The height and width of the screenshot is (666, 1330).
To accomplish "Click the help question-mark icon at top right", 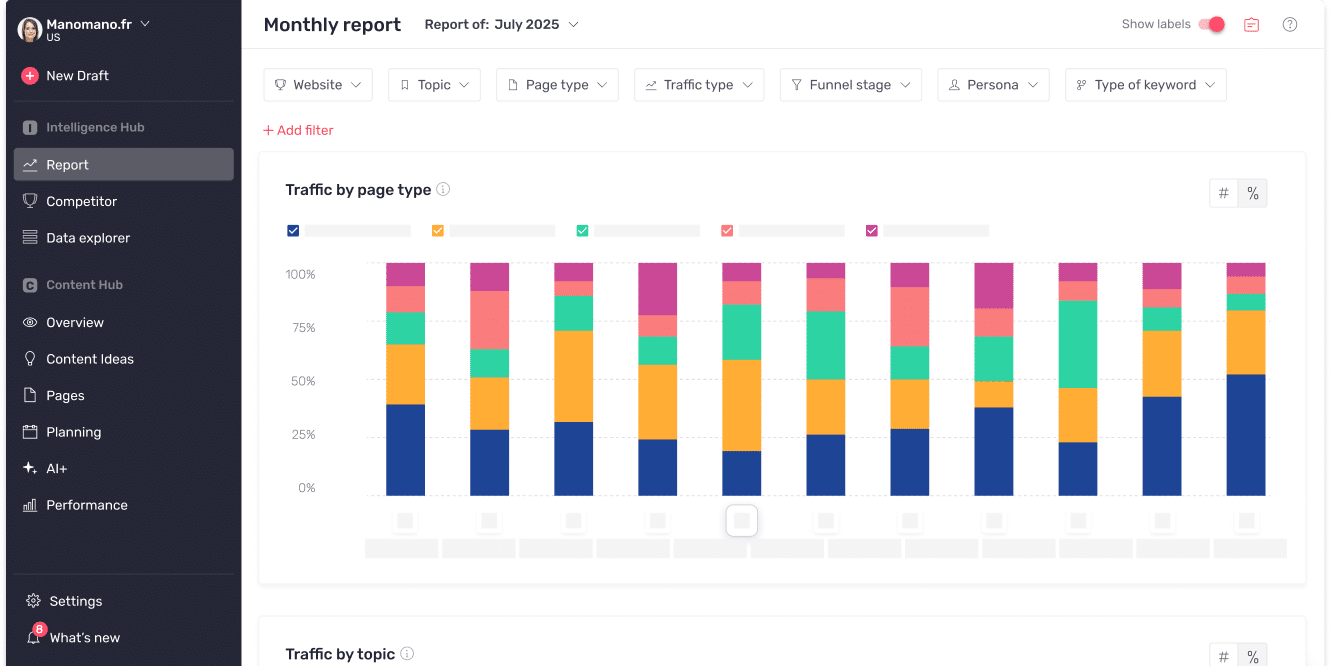I will pyautogui.click(x=1289, y=24).
